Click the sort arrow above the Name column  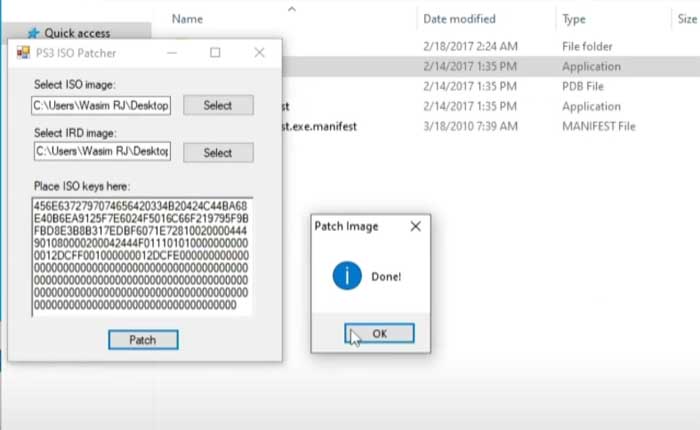[292, 8]
